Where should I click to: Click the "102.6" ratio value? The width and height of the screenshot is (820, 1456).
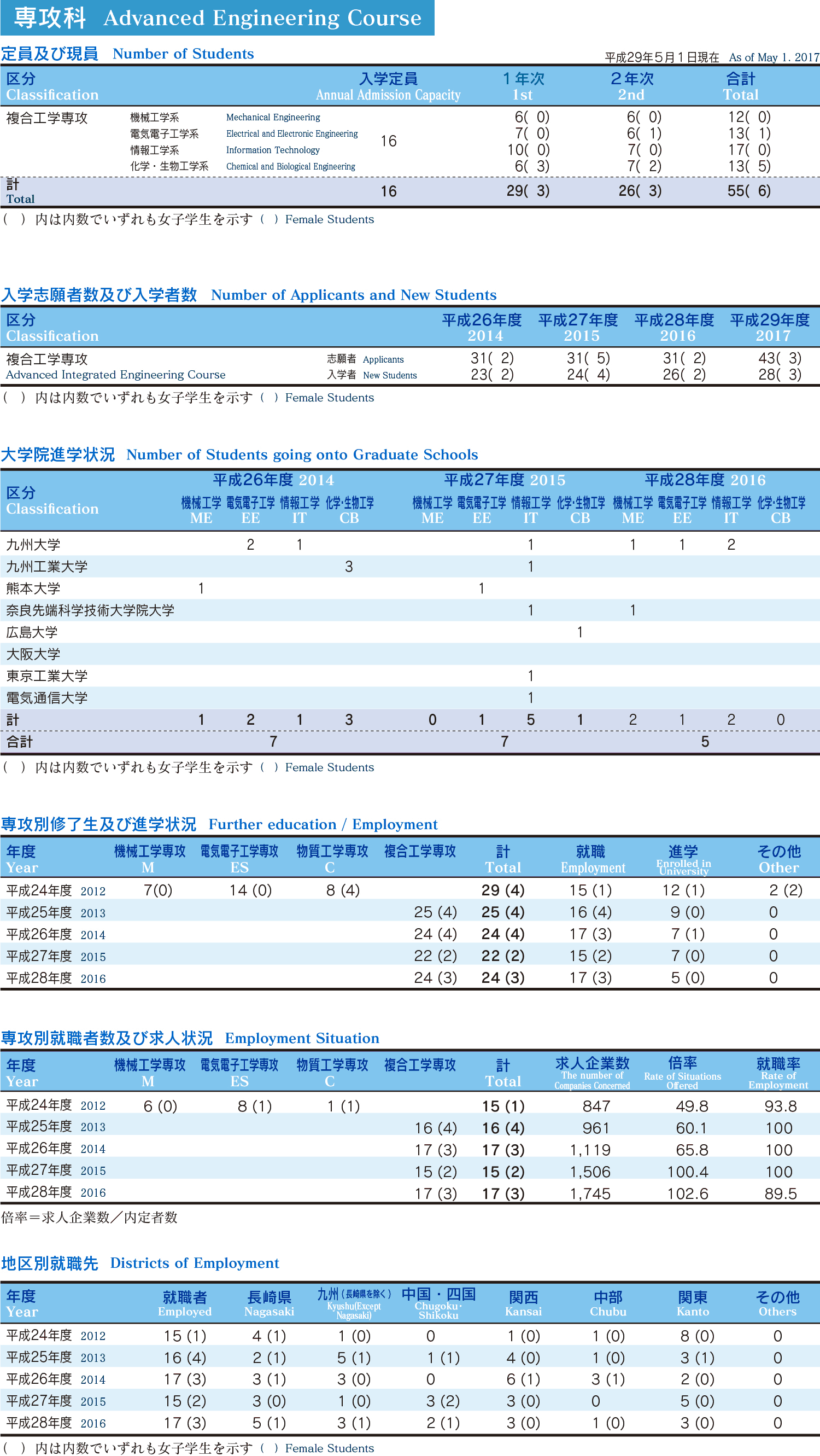click(x=687, y=1194)
